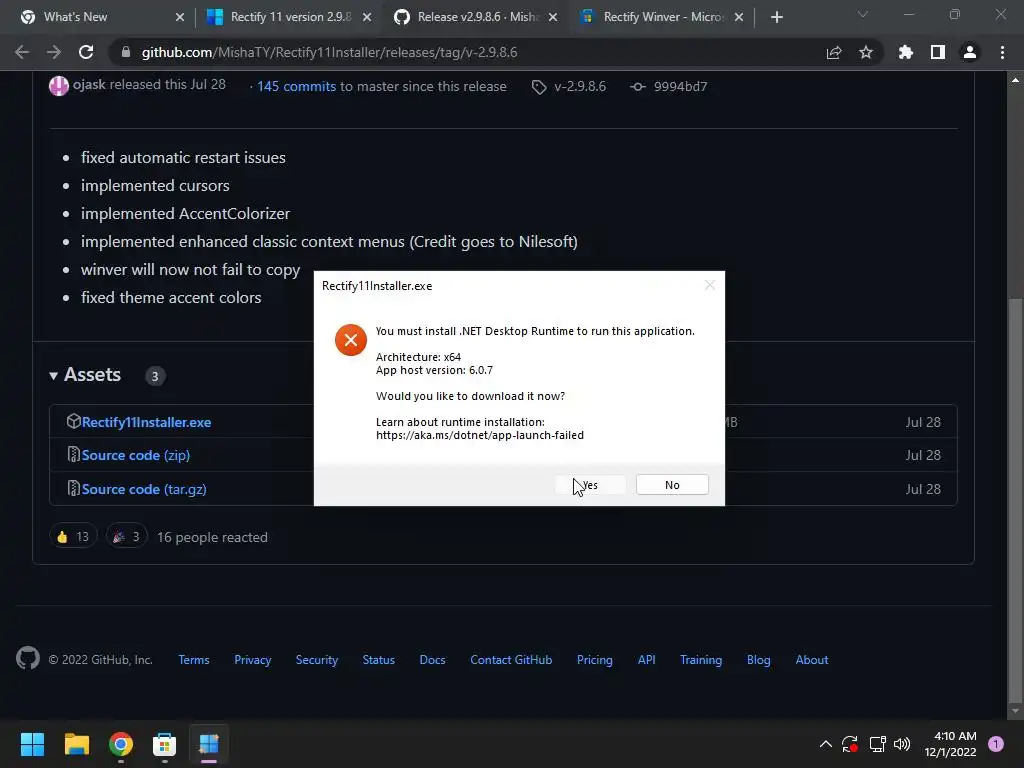Open API footer link
Screen dimensions: 1024x768
647,660
